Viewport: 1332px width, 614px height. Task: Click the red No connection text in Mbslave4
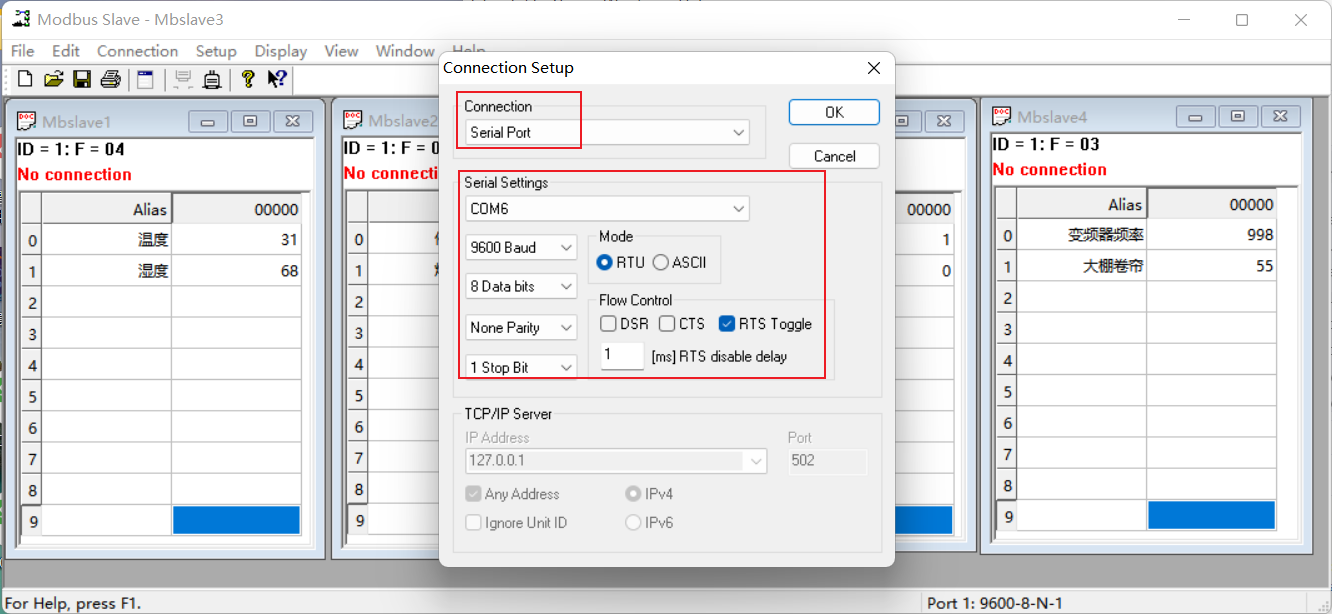[x=1050, y=169]
